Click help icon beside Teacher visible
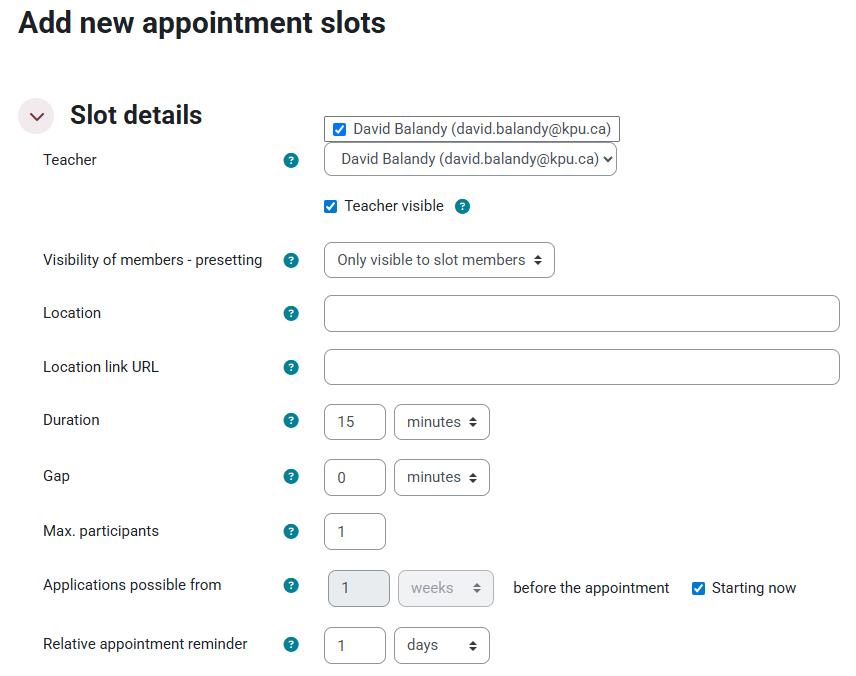856x676 pixels. (x=462, y=207)
